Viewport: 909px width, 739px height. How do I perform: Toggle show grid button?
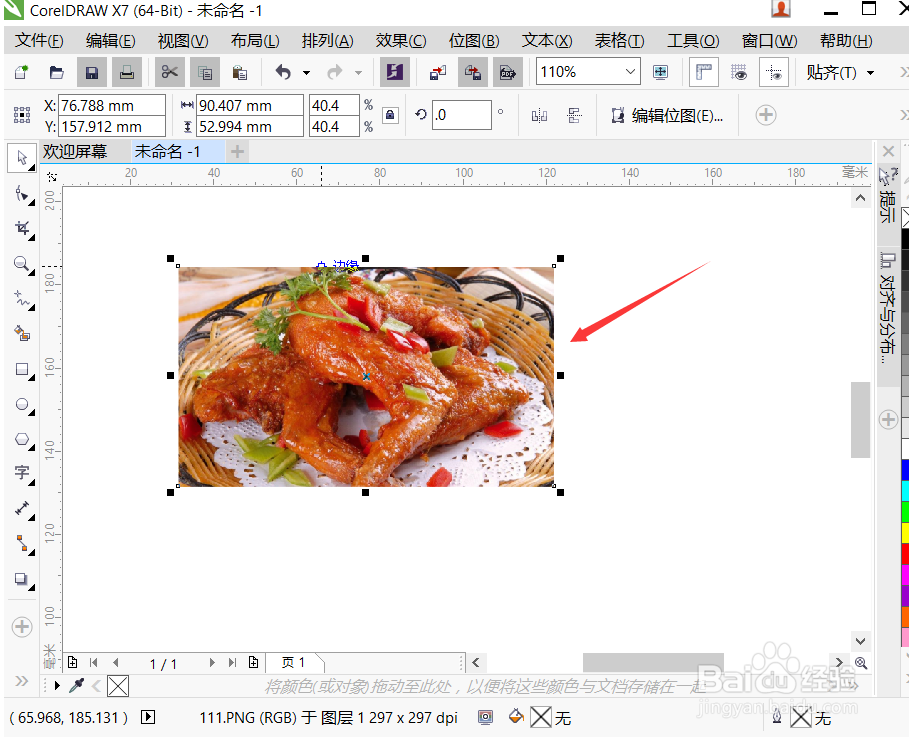pos(739,72)
